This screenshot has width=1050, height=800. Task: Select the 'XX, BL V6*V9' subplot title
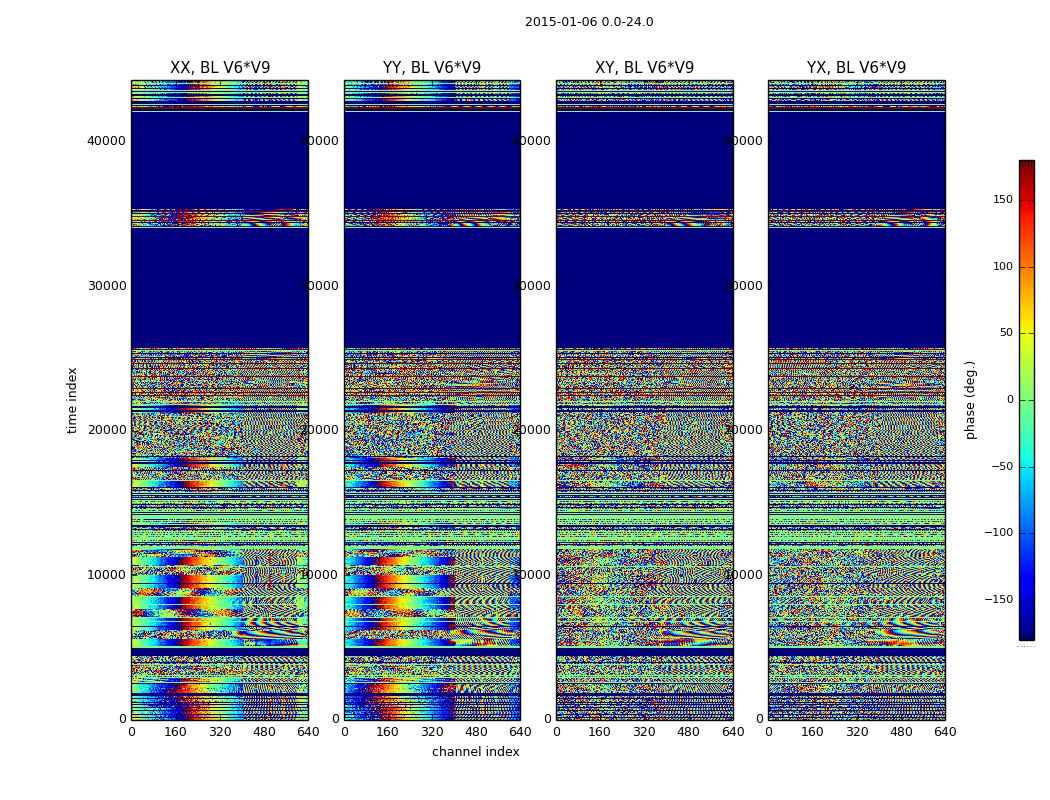[220, 68]
